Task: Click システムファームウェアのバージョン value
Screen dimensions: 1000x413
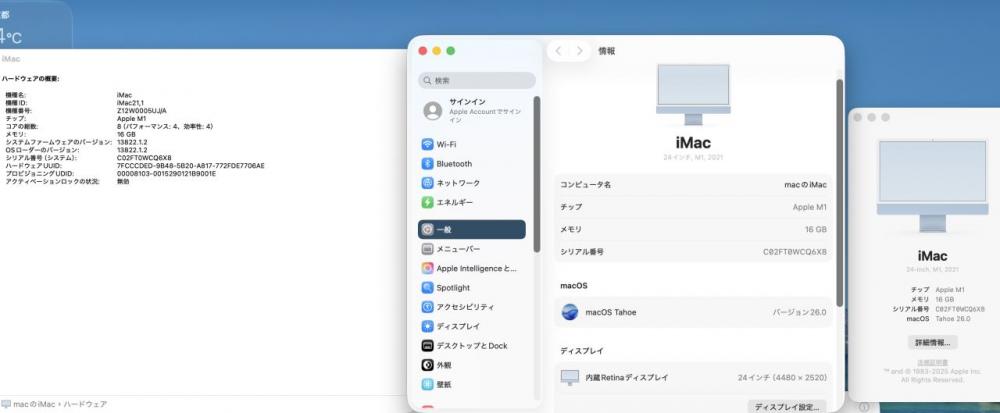Action: pos(132,142)
